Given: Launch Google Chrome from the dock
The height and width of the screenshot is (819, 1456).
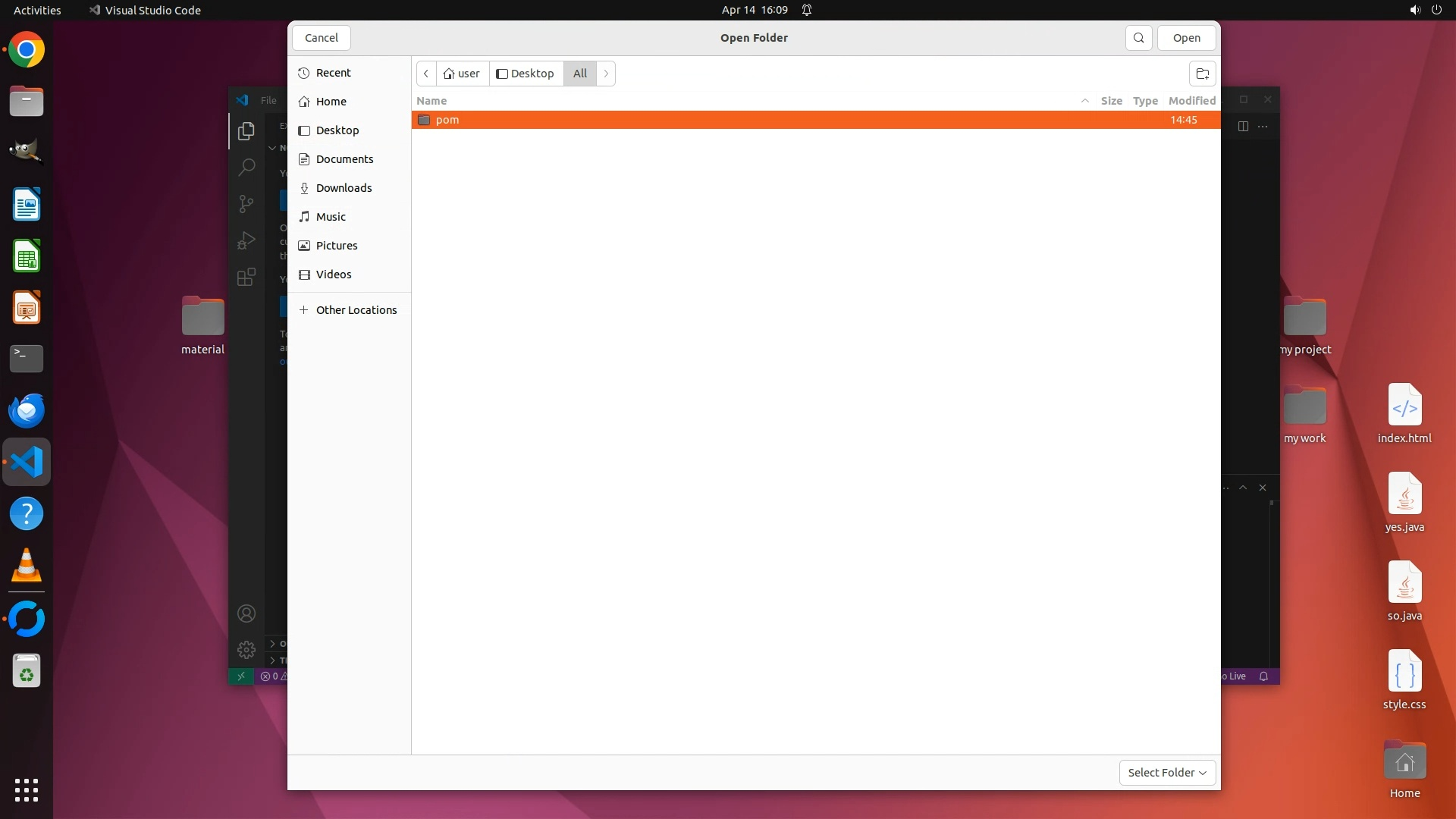Looking at the screenshot, I should (x=27, y=50).
